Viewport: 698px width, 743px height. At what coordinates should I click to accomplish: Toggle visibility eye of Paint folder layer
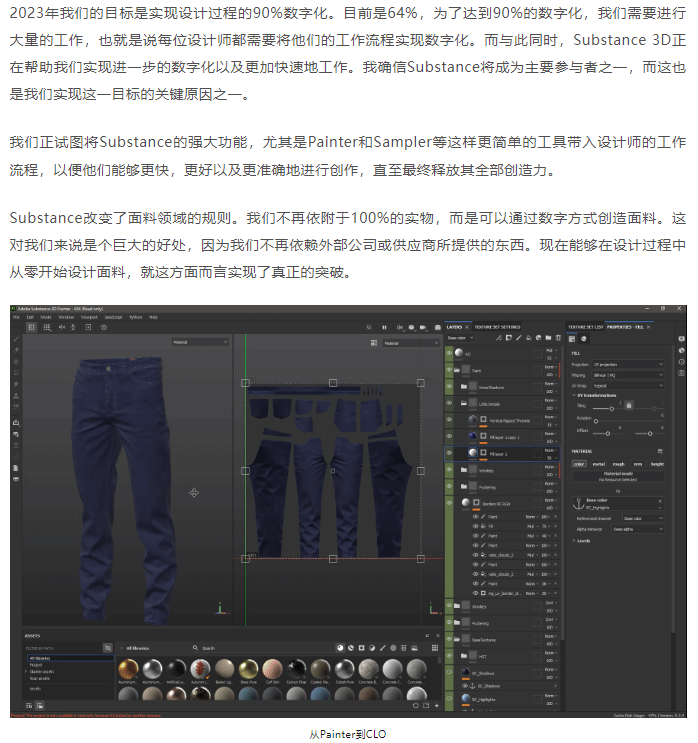pyautogui.click(x=449, y=370)
